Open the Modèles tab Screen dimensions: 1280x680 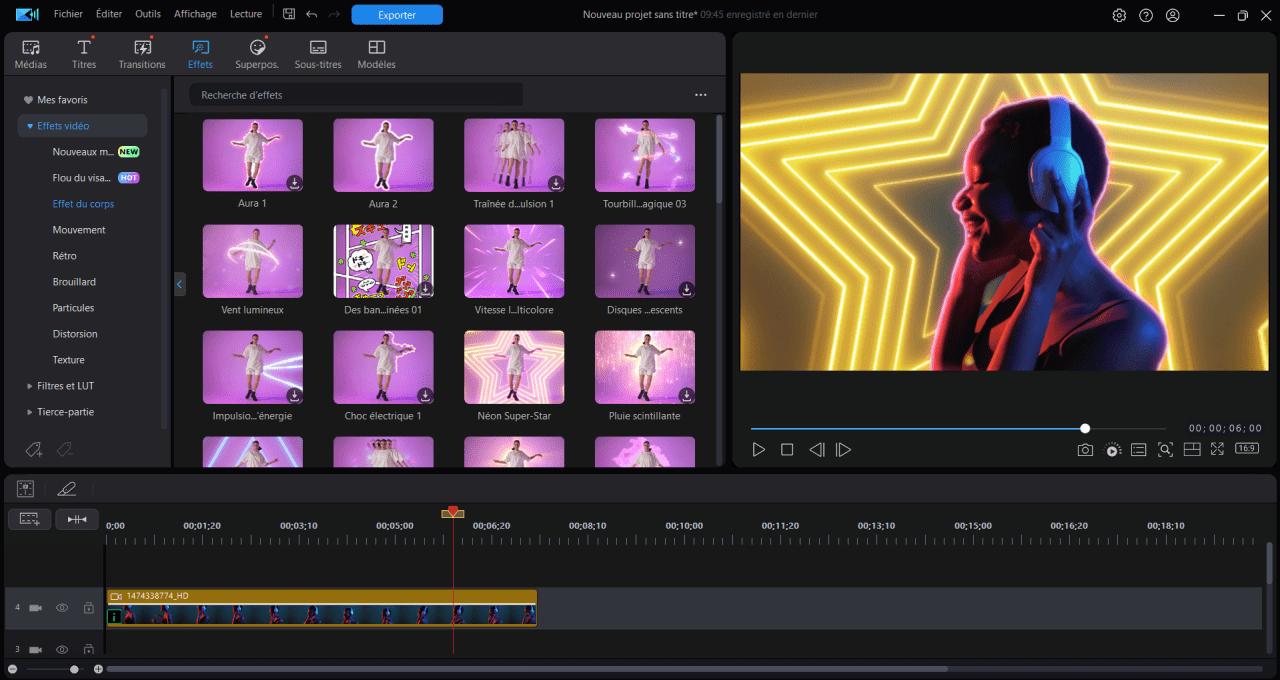coord(377,54)
